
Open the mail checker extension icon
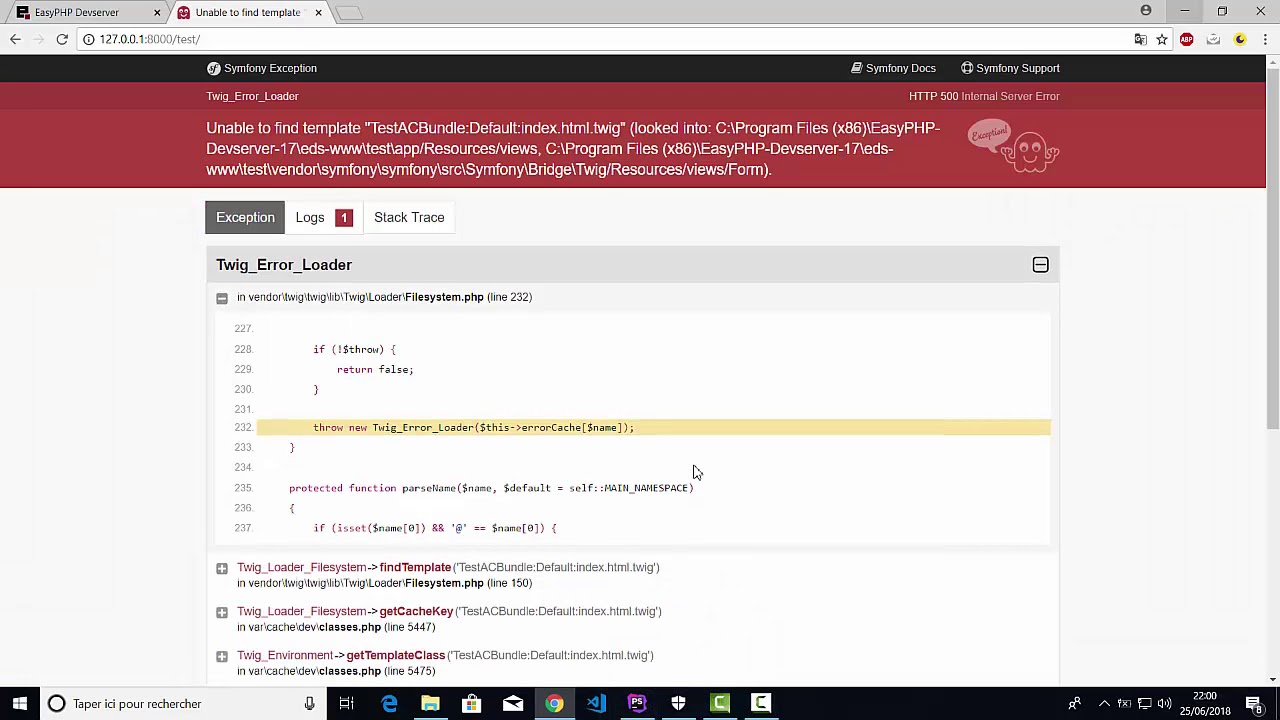1213,39
